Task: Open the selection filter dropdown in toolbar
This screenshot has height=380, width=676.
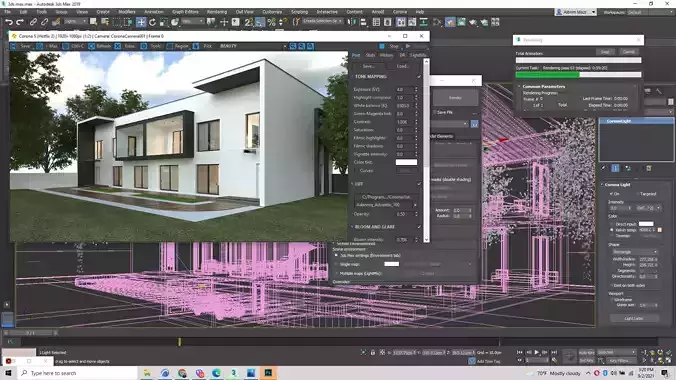Action: [75, 22]
